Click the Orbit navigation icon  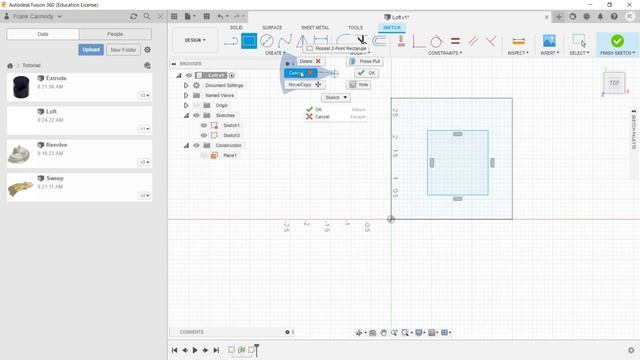(359, 333)
